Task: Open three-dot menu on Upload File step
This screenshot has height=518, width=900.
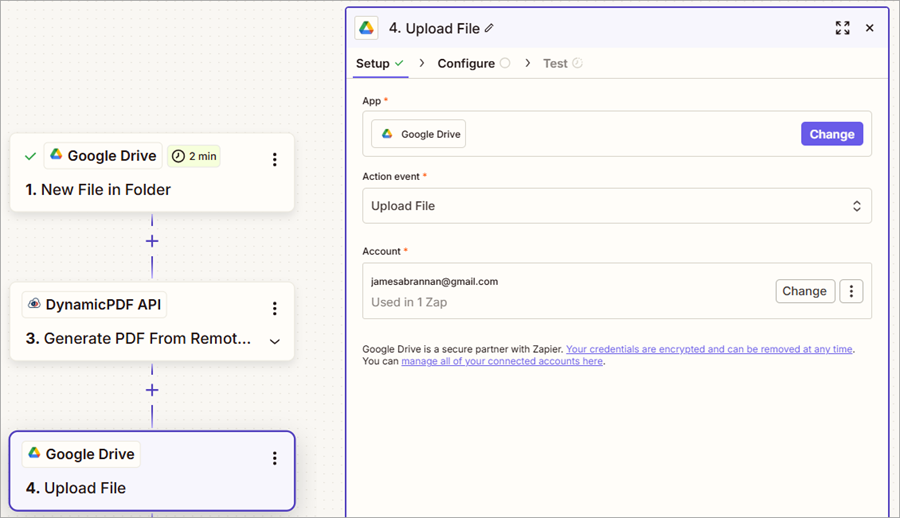Action: click(x=275, y=458)
